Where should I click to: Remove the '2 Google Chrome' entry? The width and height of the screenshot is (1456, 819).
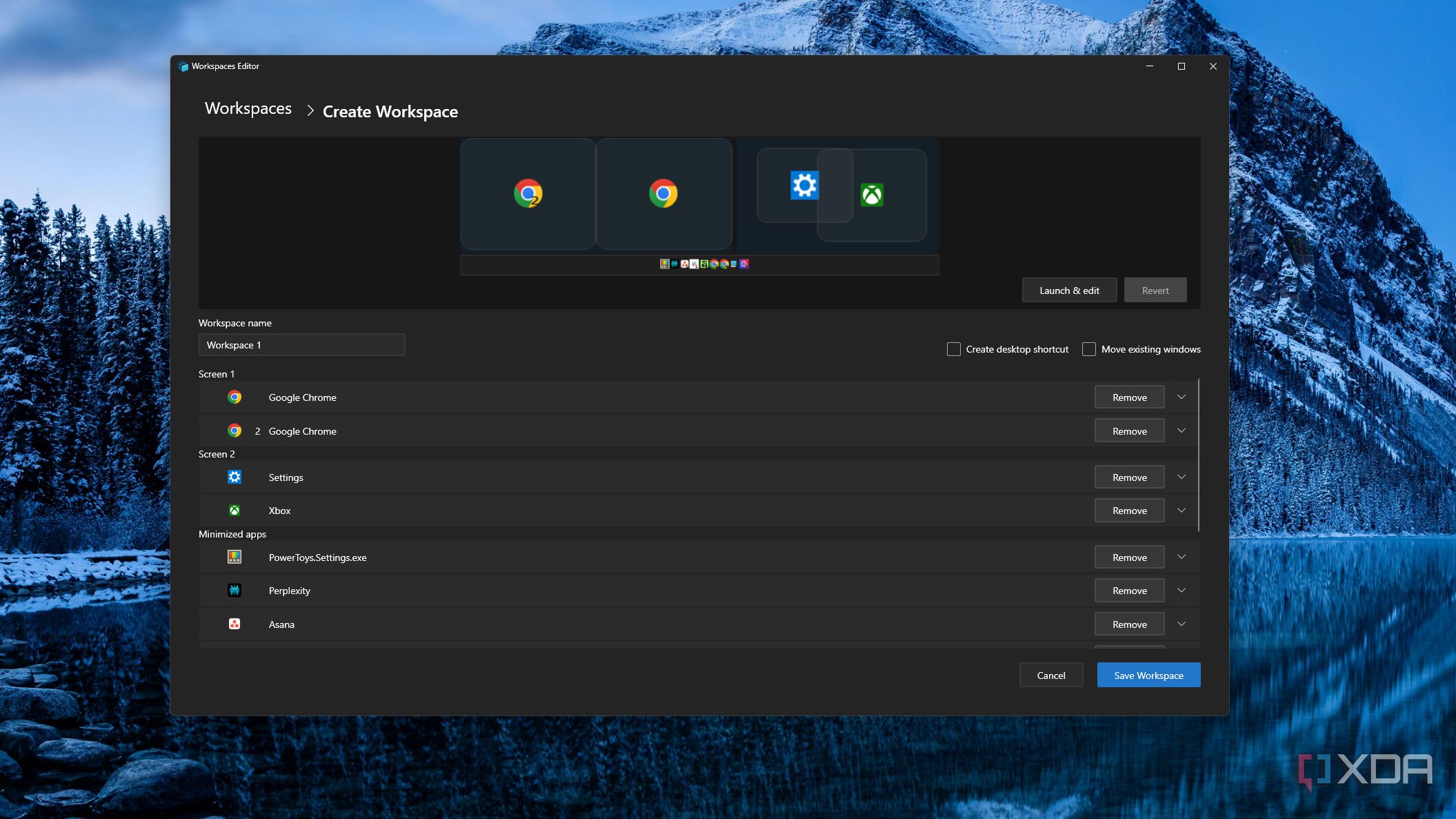(x=1130, y=431)
